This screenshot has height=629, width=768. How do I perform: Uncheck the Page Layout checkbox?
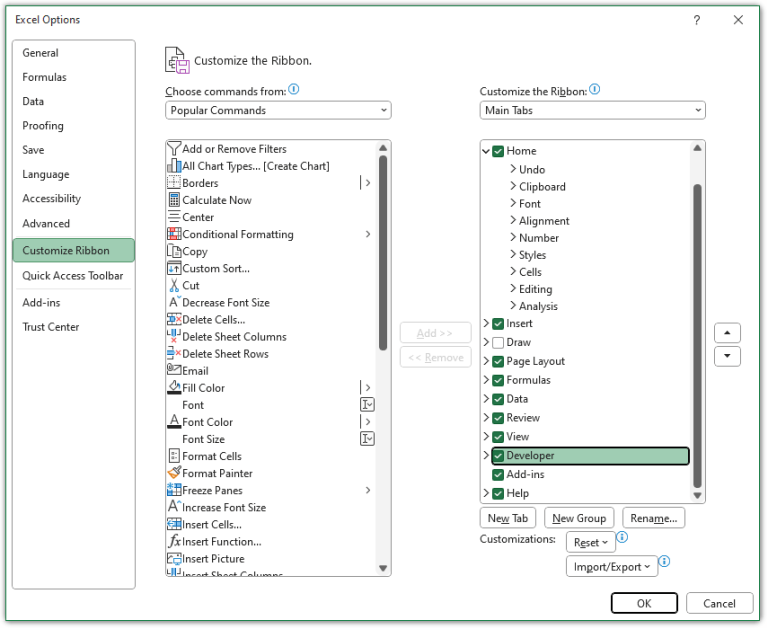click(x=498, y=362)
